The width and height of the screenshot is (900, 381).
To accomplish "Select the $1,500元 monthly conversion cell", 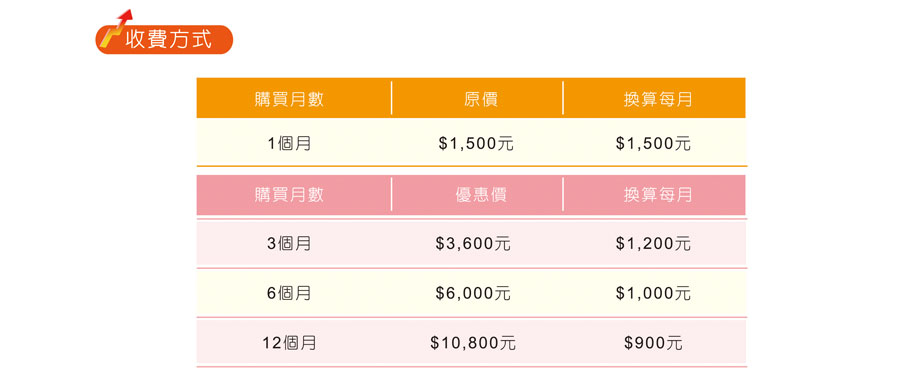I will (653, 143).
